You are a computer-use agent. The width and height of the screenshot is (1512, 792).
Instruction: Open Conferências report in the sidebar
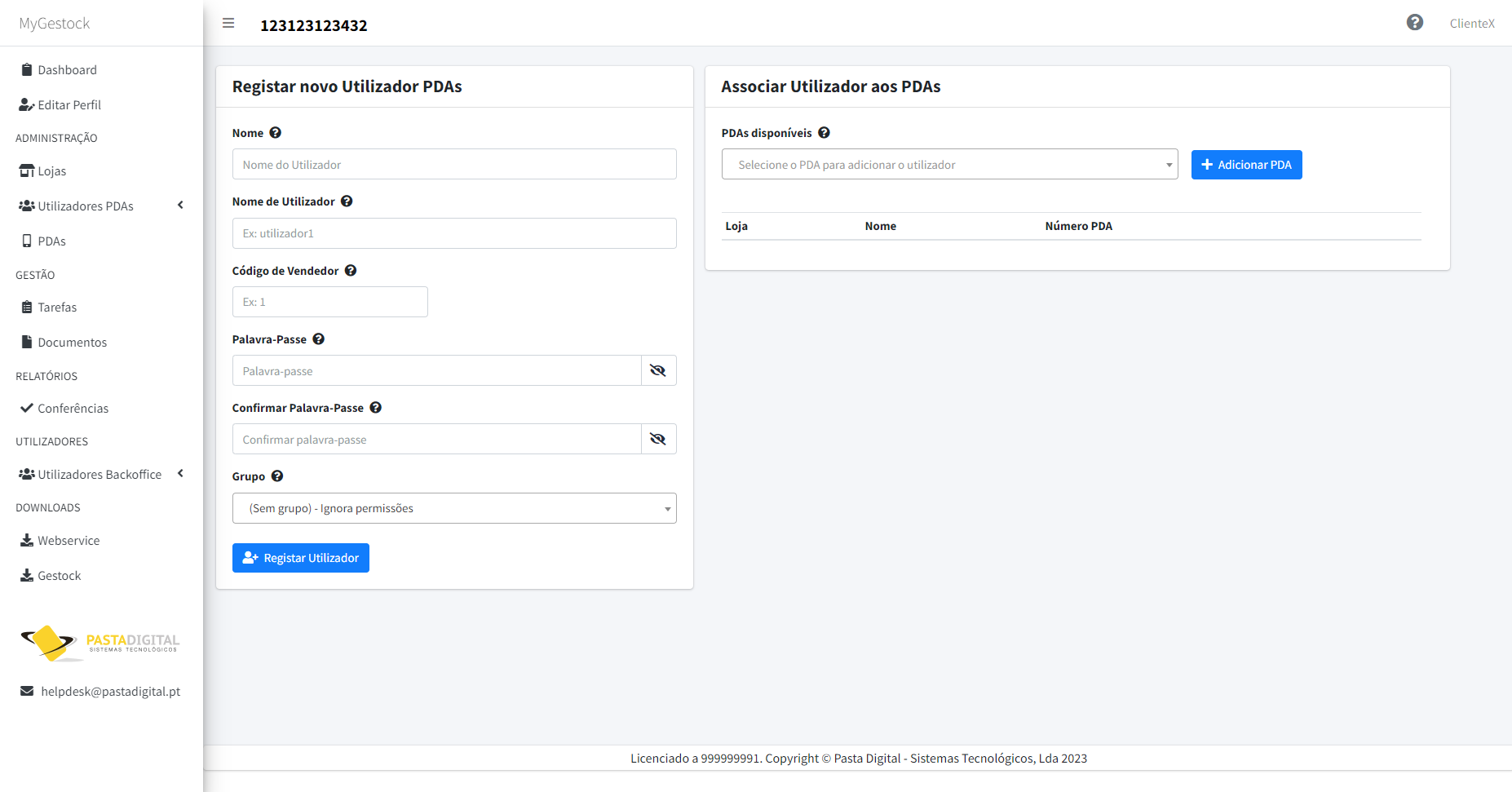click(73, 409)
